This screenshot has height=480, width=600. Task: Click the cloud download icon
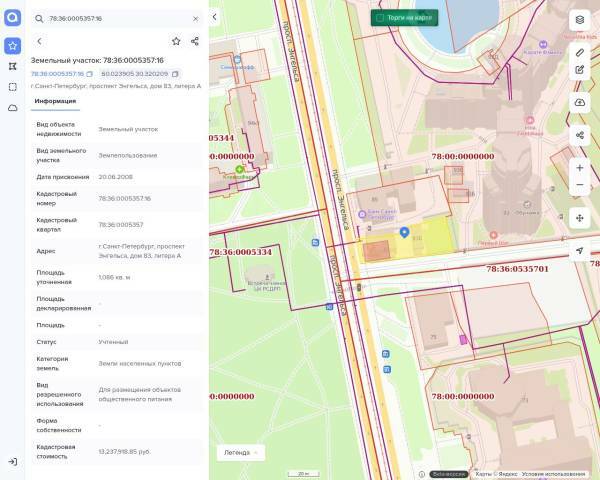coord(580,102)
